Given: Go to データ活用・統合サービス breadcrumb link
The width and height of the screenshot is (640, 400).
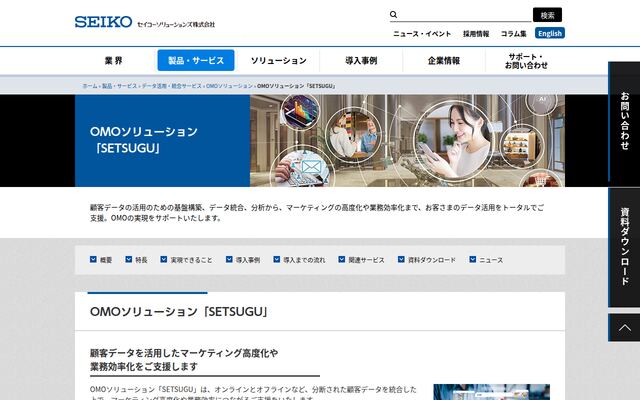Looking at the screenshot, I should point(172,86).
